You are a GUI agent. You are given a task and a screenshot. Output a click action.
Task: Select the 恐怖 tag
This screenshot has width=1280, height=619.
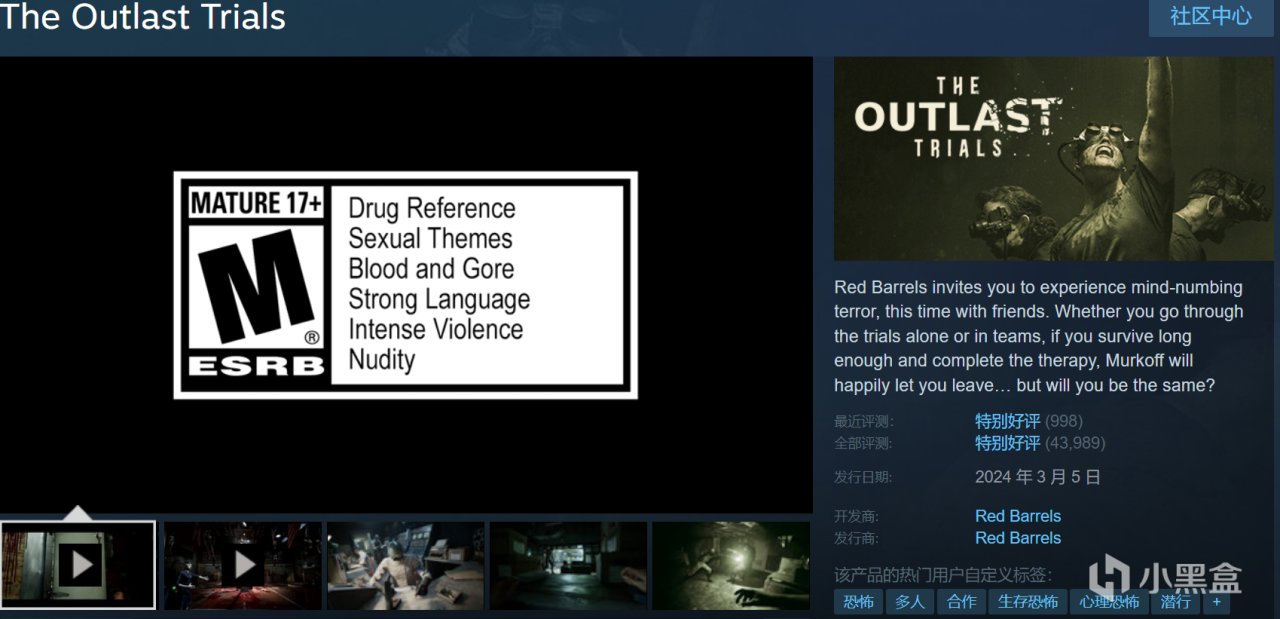[x=858, y=601]
